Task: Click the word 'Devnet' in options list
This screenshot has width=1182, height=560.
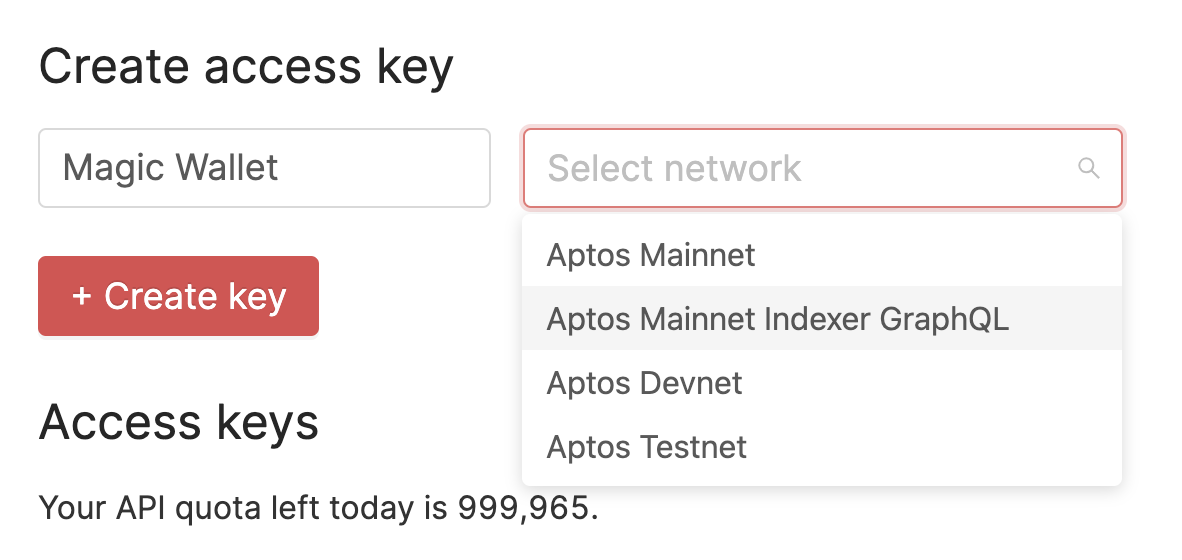Action: click(x=691, y=383)
